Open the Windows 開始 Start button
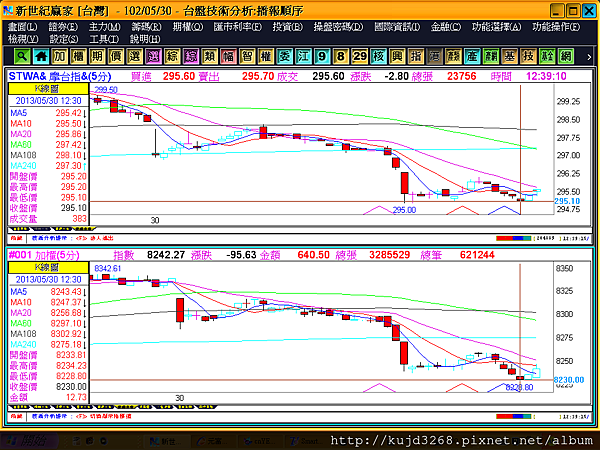600x450 pixels. [29, 441]
